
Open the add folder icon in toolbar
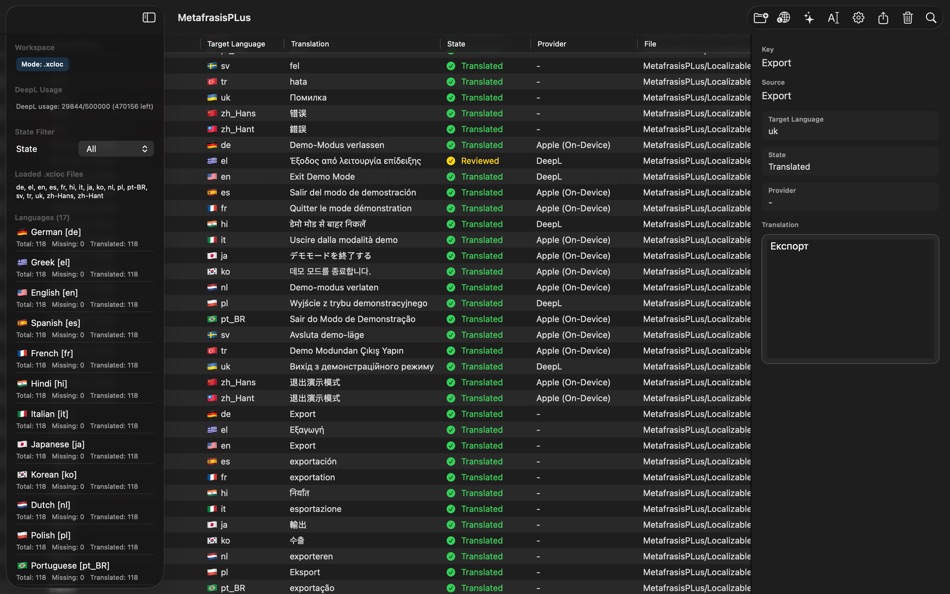pos(760,18)
